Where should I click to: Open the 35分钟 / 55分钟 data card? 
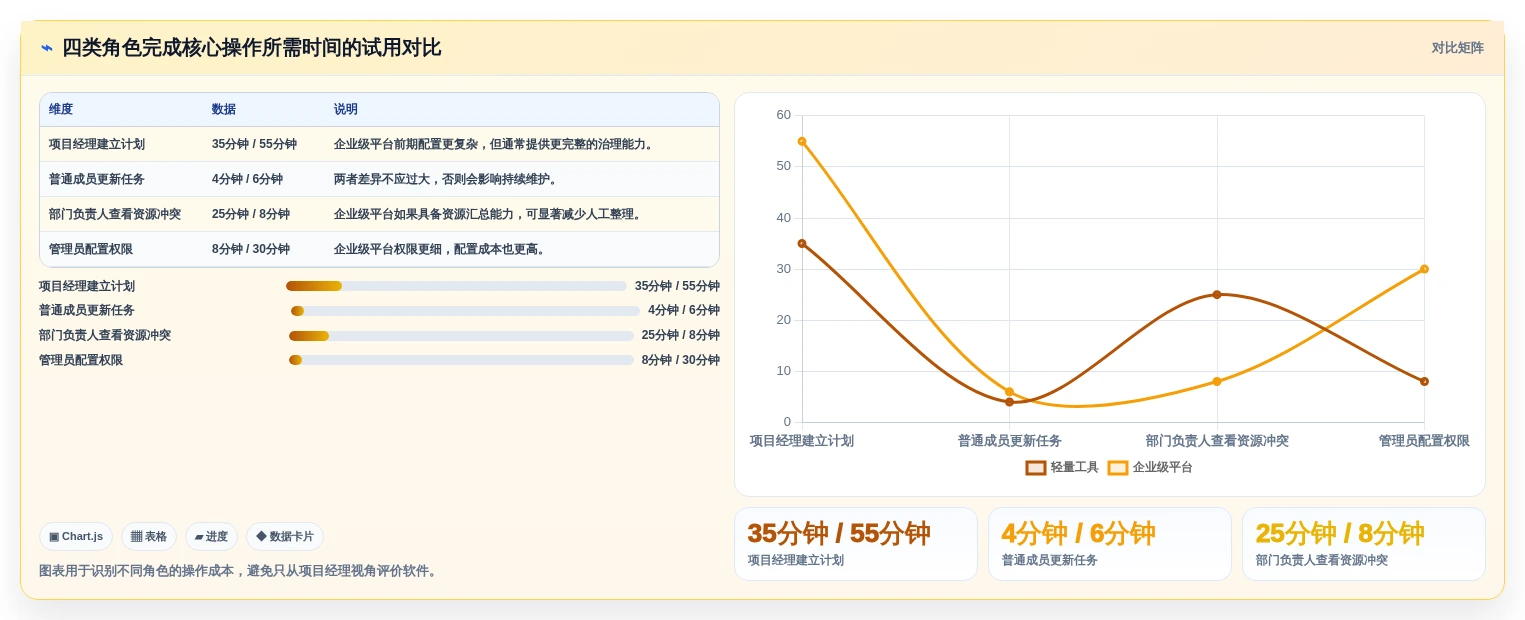click(x=856, y=544)
